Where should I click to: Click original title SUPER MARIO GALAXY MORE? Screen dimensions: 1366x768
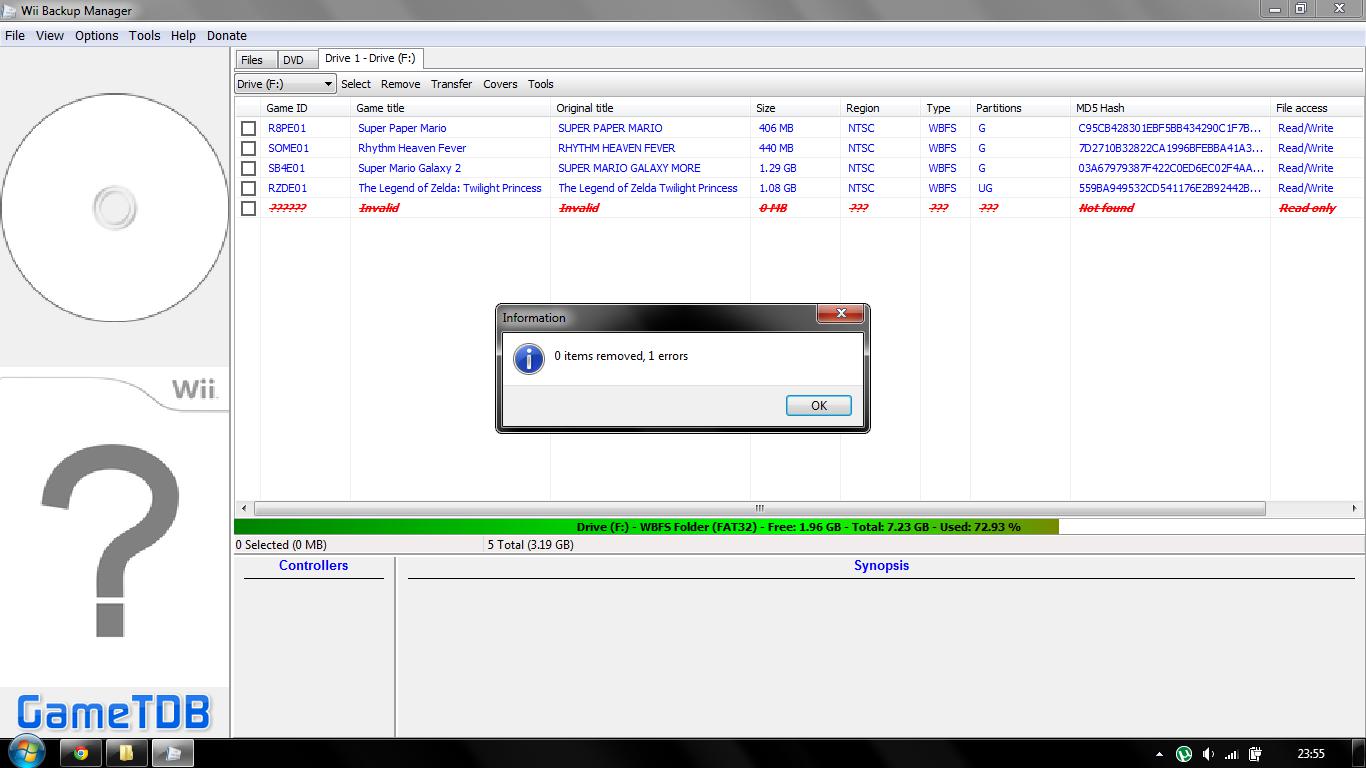point(629,168)
